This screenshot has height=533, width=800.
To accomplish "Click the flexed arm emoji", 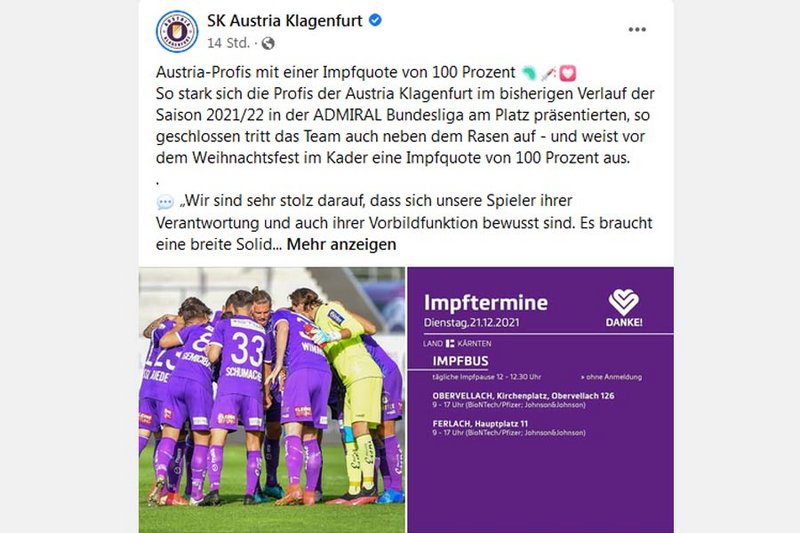I will coord(529,73).
